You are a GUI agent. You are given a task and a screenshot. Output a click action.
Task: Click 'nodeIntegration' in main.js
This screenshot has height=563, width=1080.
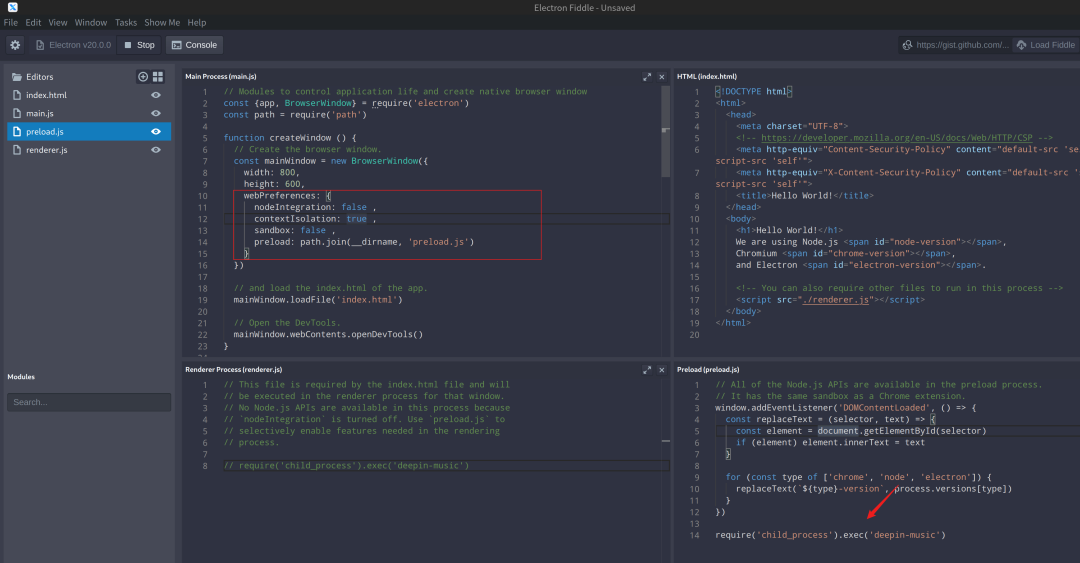coord(295,207)
